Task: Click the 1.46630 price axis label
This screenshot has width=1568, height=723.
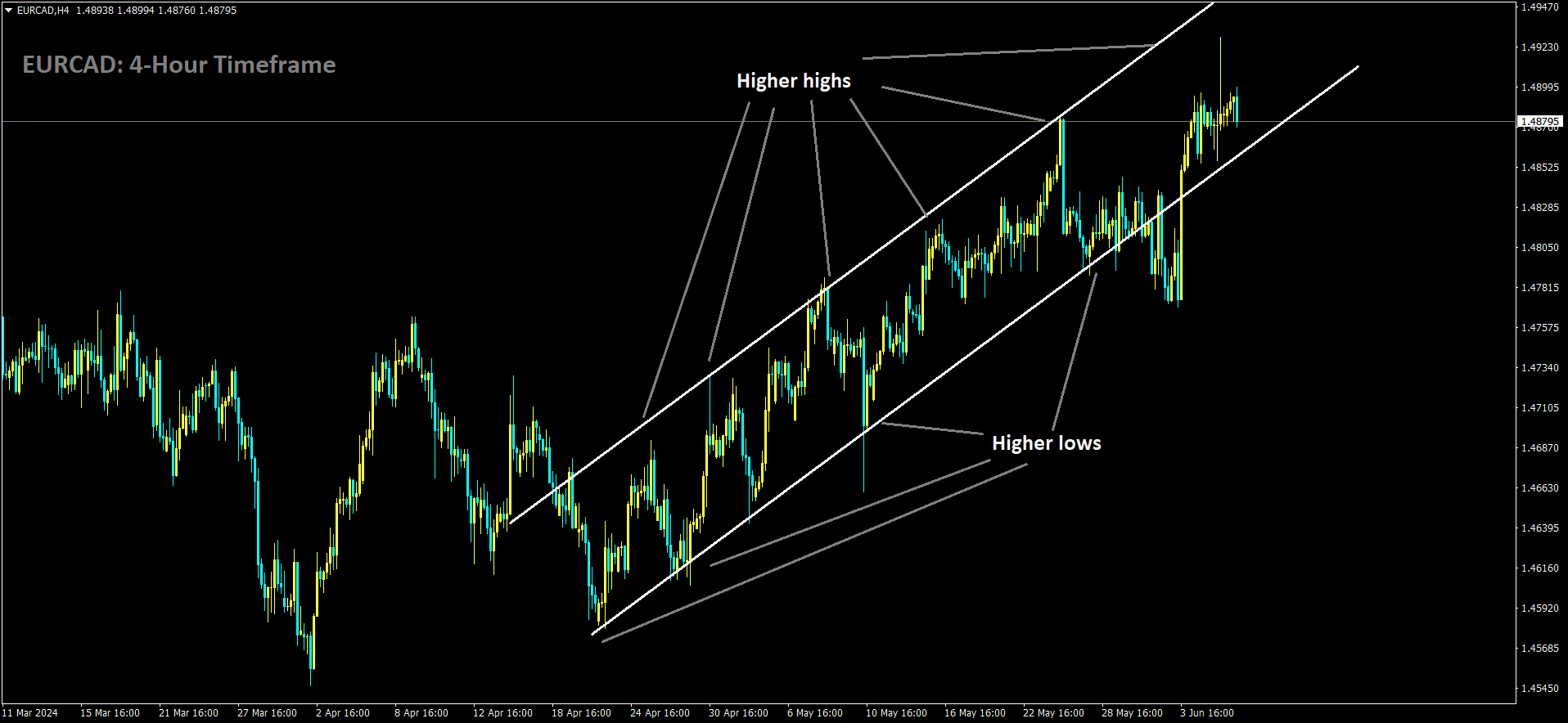Action: 1539,487
